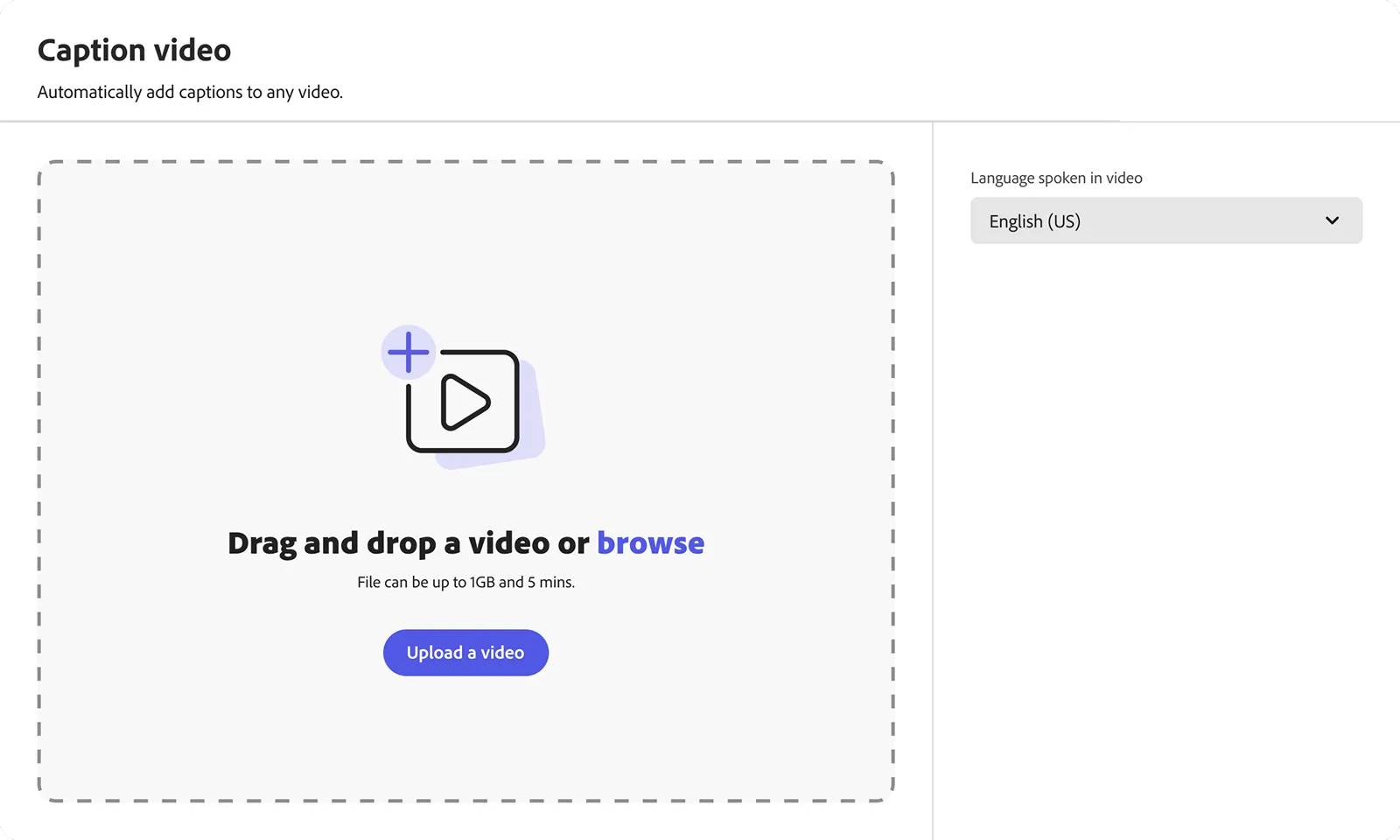Click the chevron arrow in language dropdown
This screenshot has width=1400, height=840.
pyautogui.click(x=1332, y=220)
